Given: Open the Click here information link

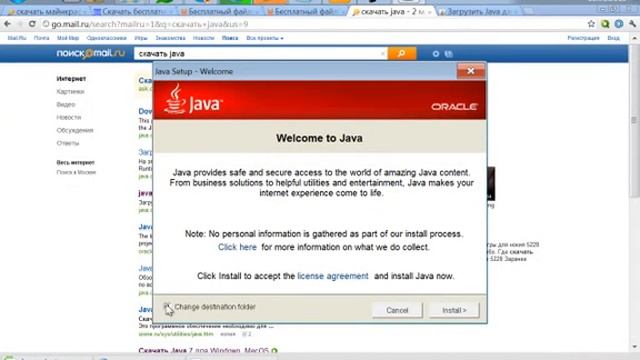Looking at the screenshot, I should click(237, 247).
